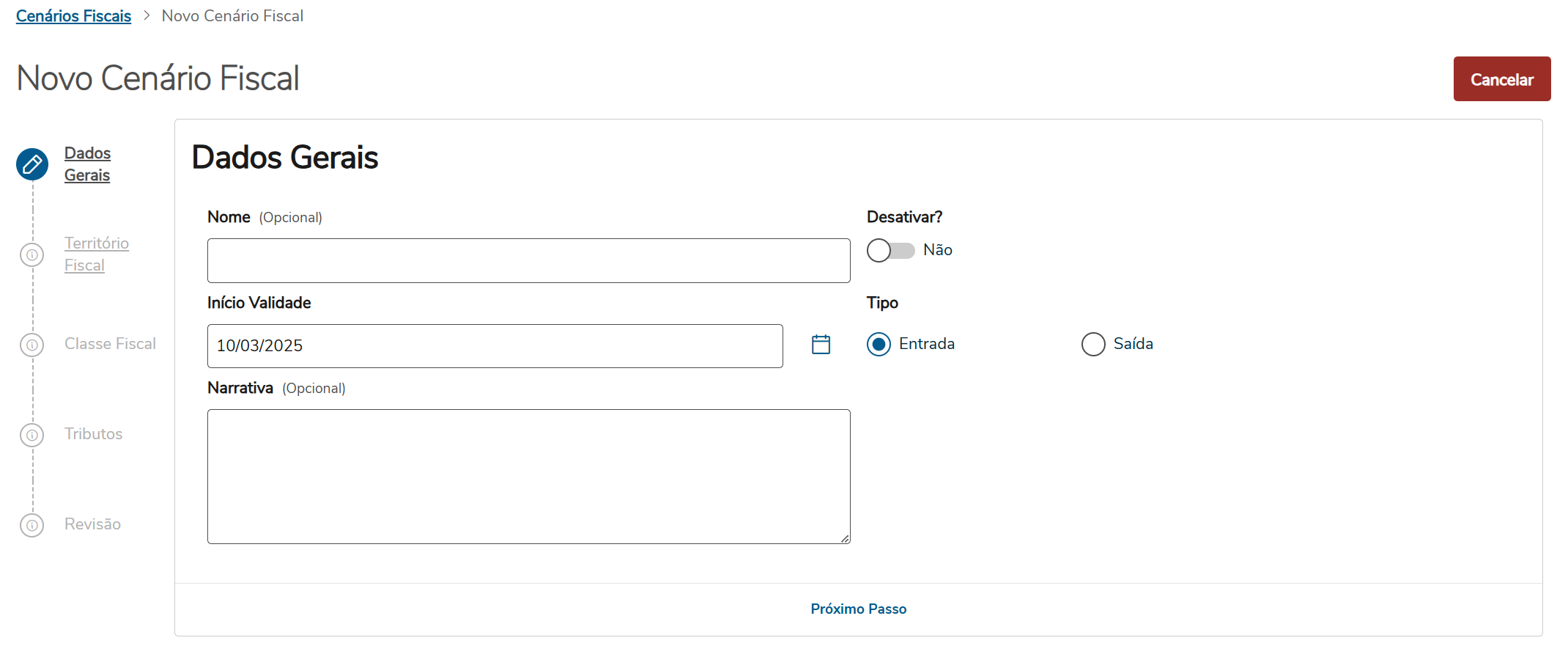Click the Início Validade date field
Viewport: 1568px width, 646px height.
495,346
